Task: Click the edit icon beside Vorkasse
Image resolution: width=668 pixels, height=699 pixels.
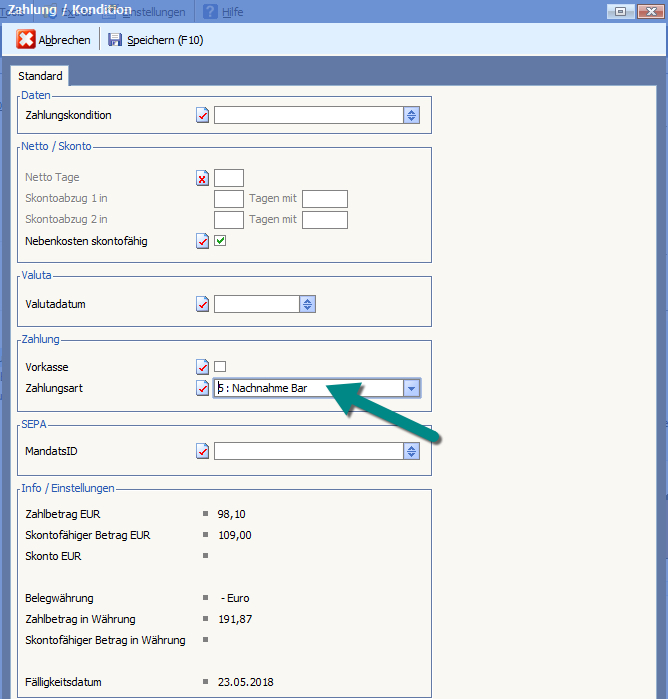Action: pos(203,367)
